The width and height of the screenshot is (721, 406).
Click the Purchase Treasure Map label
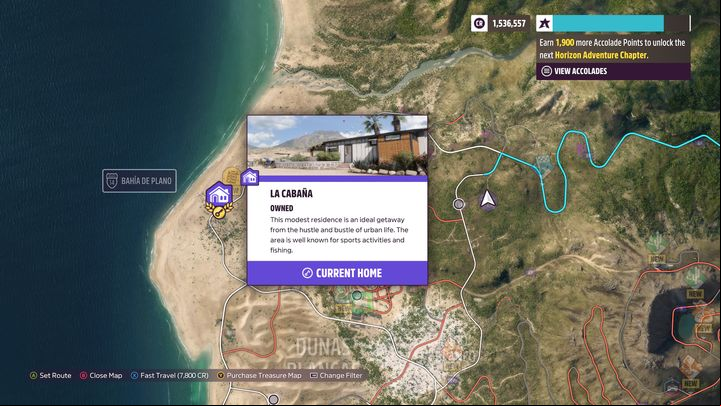[x=264, y=376]
